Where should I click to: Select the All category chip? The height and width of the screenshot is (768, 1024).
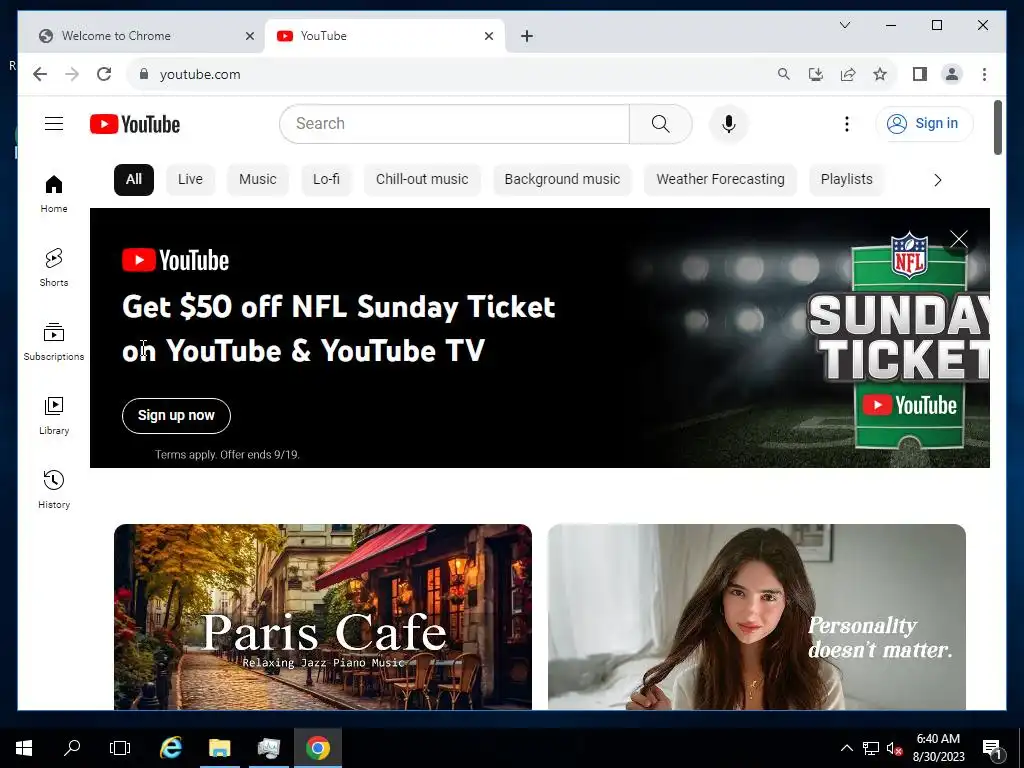(134, 180)
